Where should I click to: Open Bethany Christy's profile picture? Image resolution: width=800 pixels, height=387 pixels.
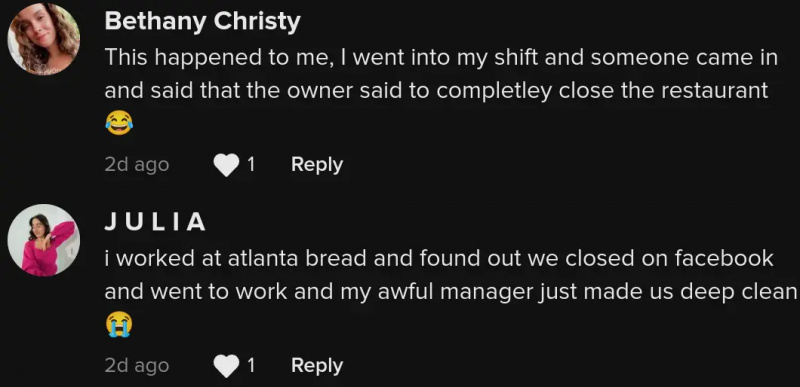pyautogui.click(x=43, y=39)
